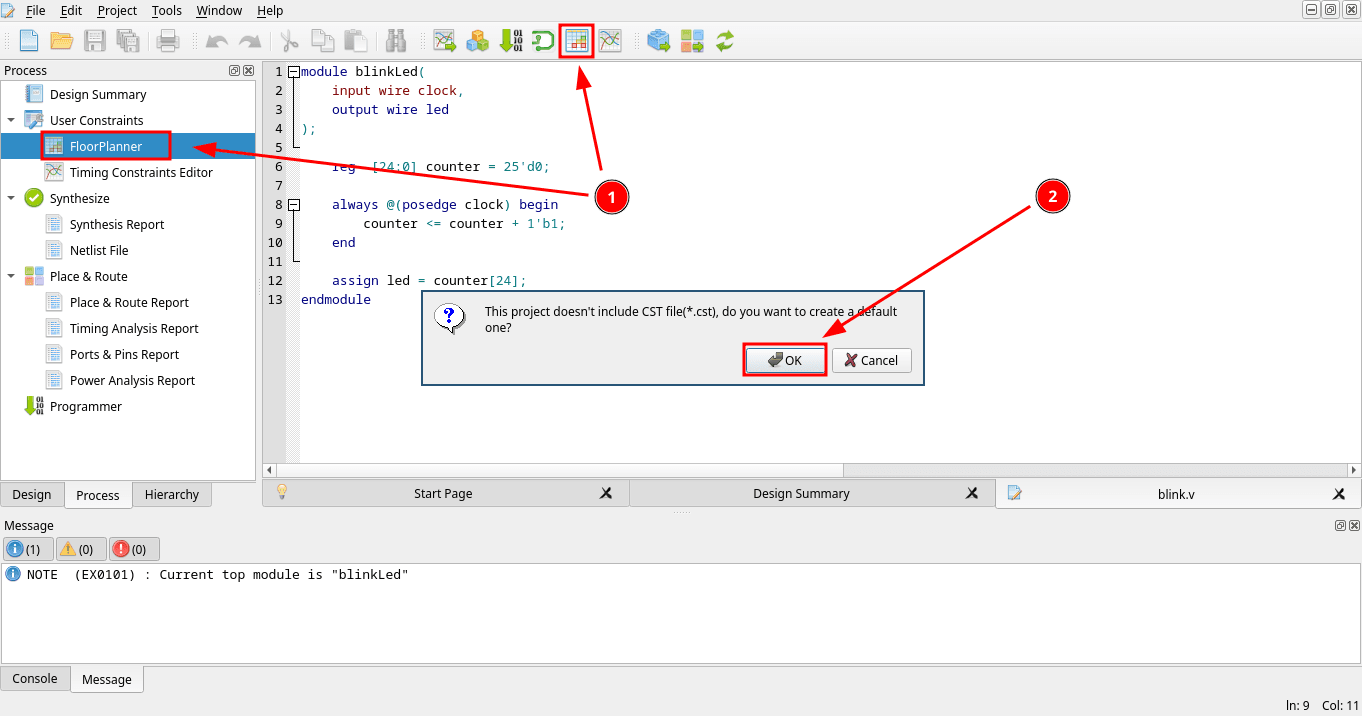Switch to the Design Summary editor tab
The image size is (1362, 716).
801,493
